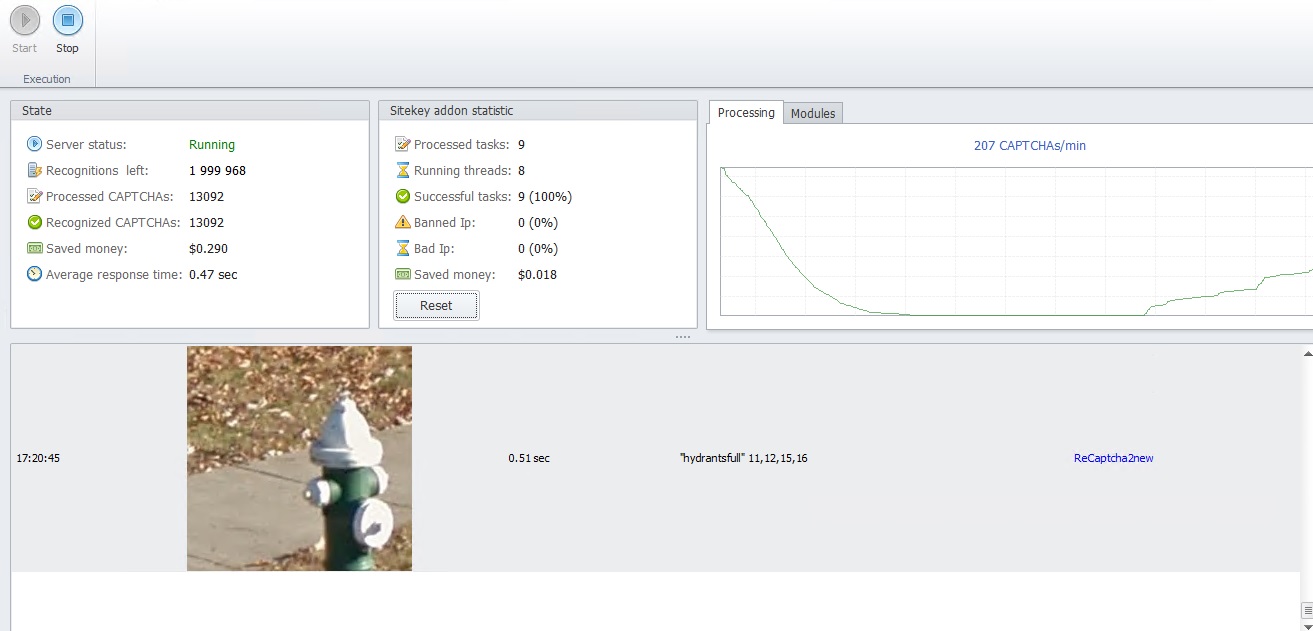The height and width of the screenshot is (631, 1313).
Task: Click the Recognized CAPTCHAs value 13092
Action: pos(206,223)
